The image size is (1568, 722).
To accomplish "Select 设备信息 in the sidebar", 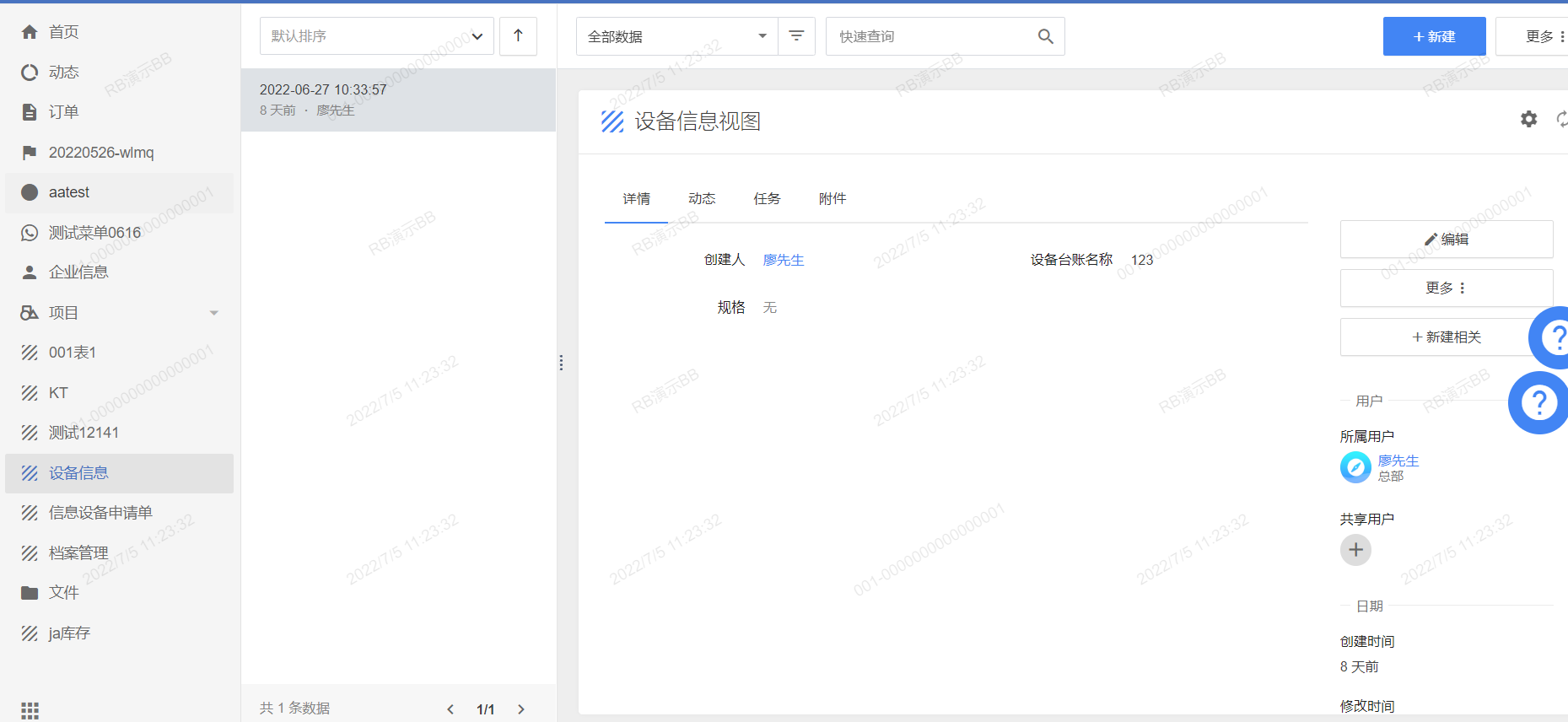I will [119, 473].
